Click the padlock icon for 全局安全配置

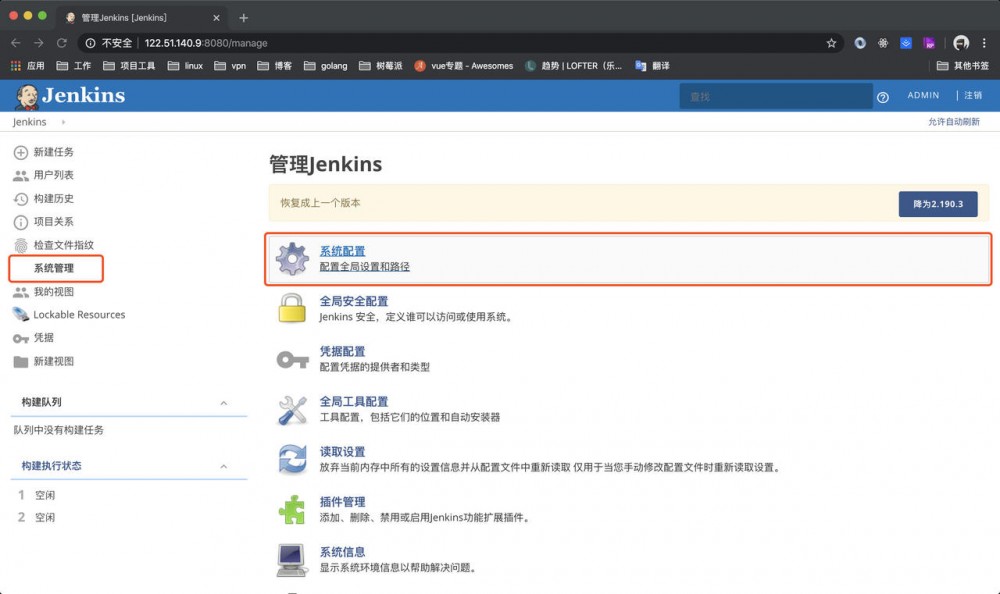point(290,308)
